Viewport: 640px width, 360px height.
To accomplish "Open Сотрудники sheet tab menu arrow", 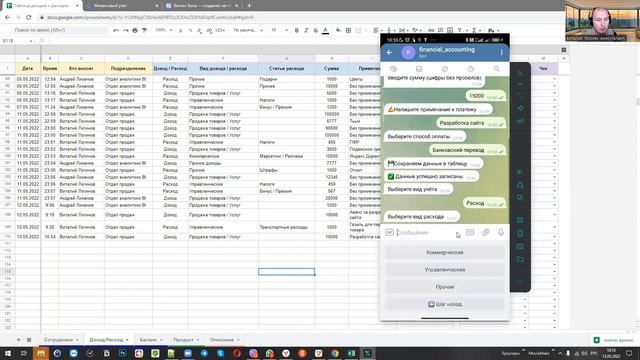I will (x=77, y=340).
